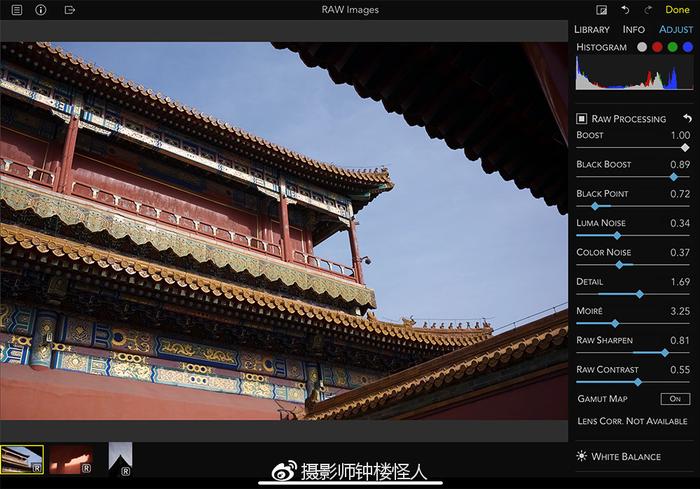Click the Boost value 1.00

[680, 135]
